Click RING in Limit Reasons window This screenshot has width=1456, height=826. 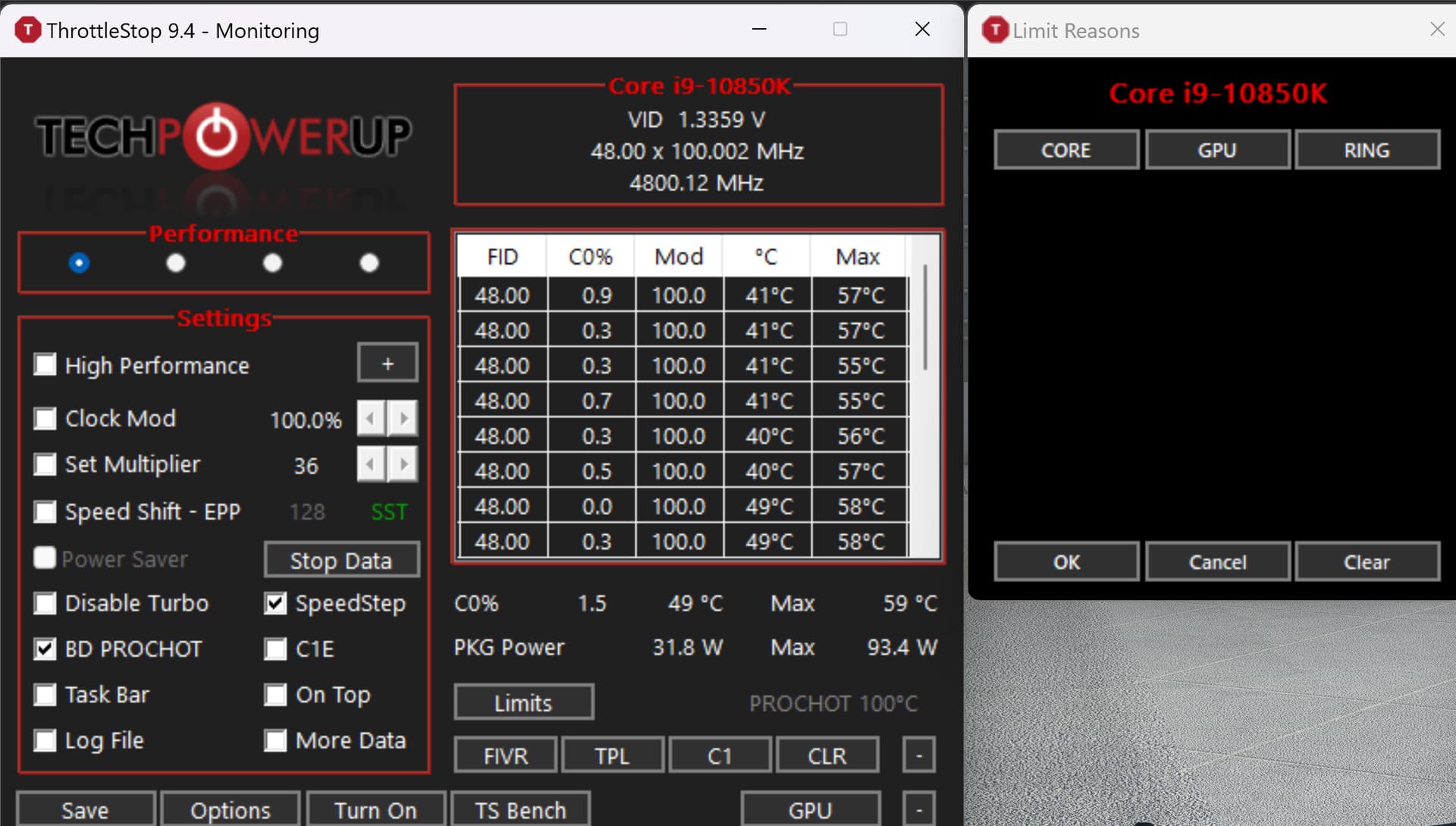click(1367, 149)
